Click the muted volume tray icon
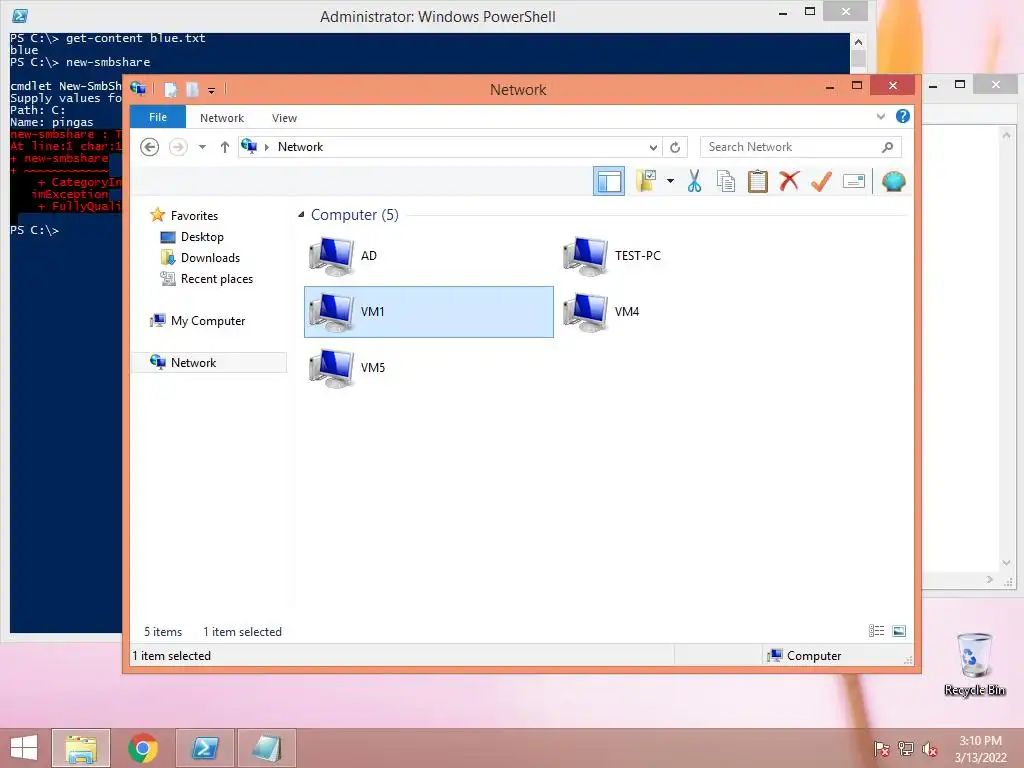 930,749
